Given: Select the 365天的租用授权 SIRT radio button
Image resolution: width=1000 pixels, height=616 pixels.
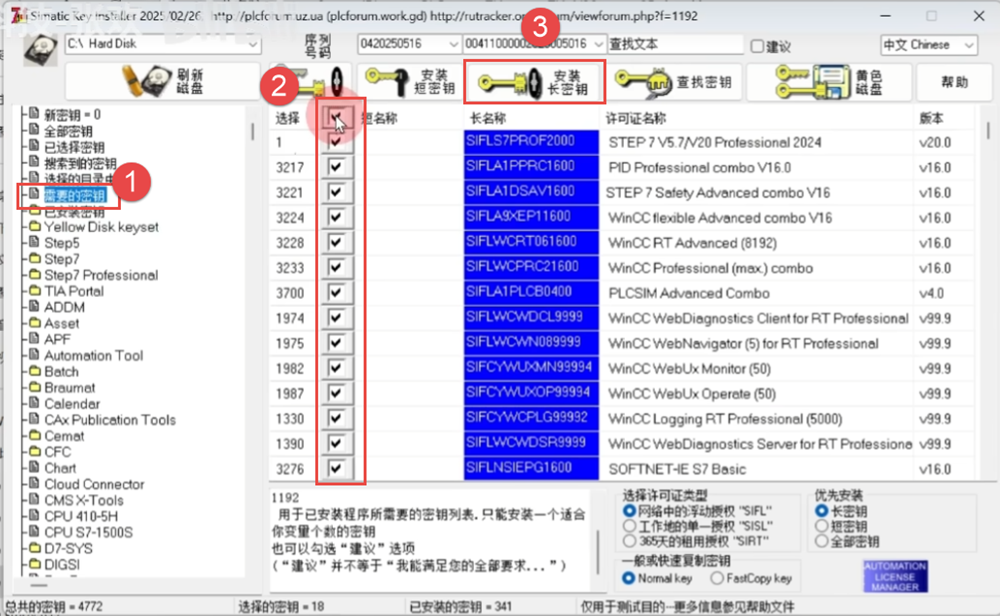Looking at the screenshot, I should point(629,541).
